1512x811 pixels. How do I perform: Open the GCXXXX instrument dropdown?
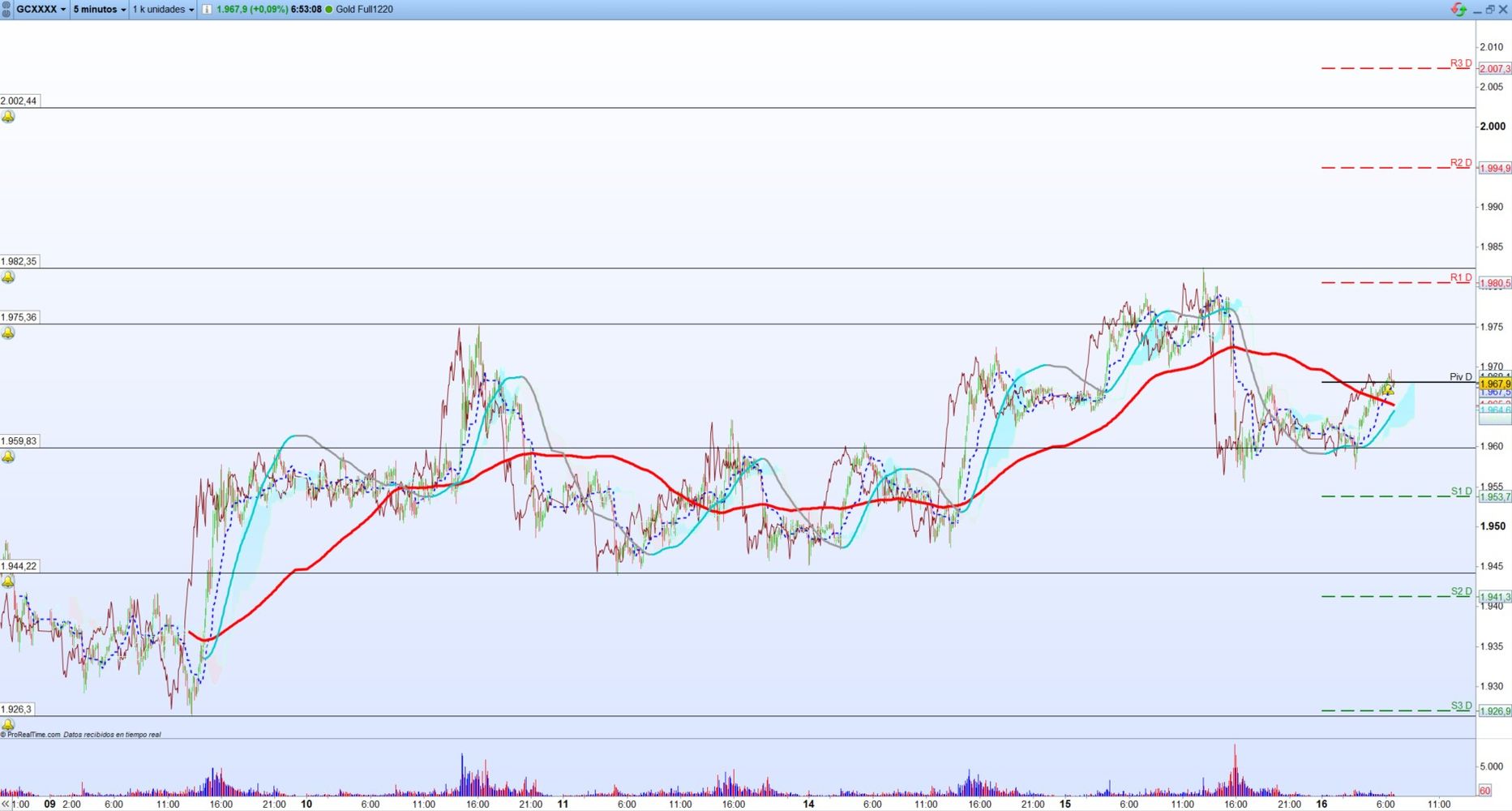[41, 9]
